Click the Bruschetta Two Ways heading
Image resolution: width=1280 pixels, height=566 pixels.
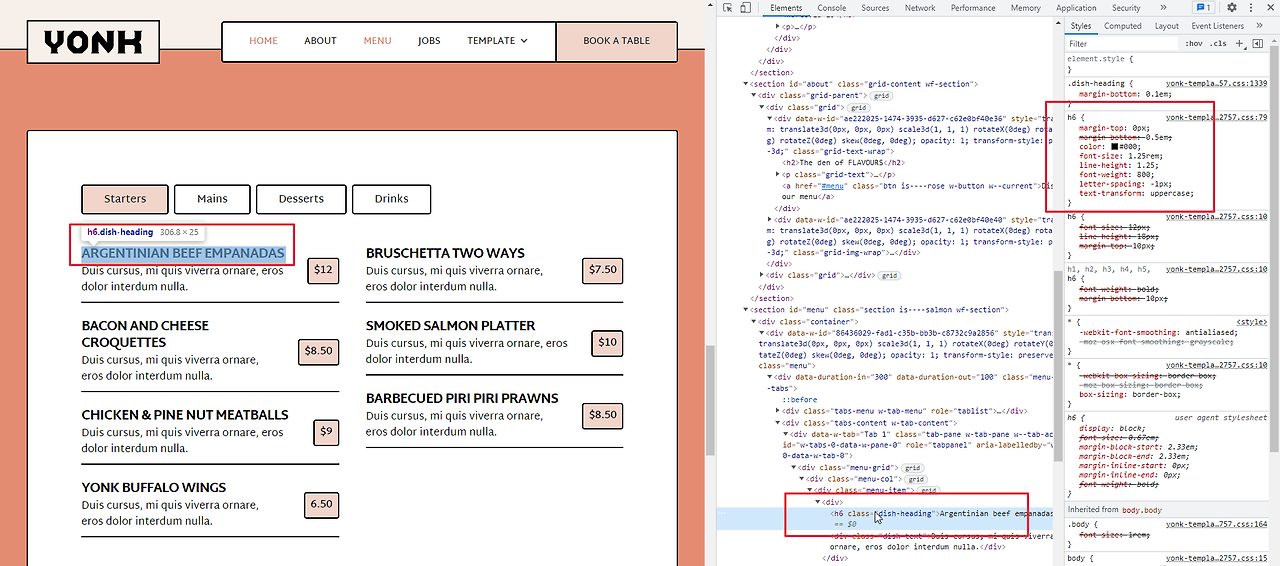point(445,253)
